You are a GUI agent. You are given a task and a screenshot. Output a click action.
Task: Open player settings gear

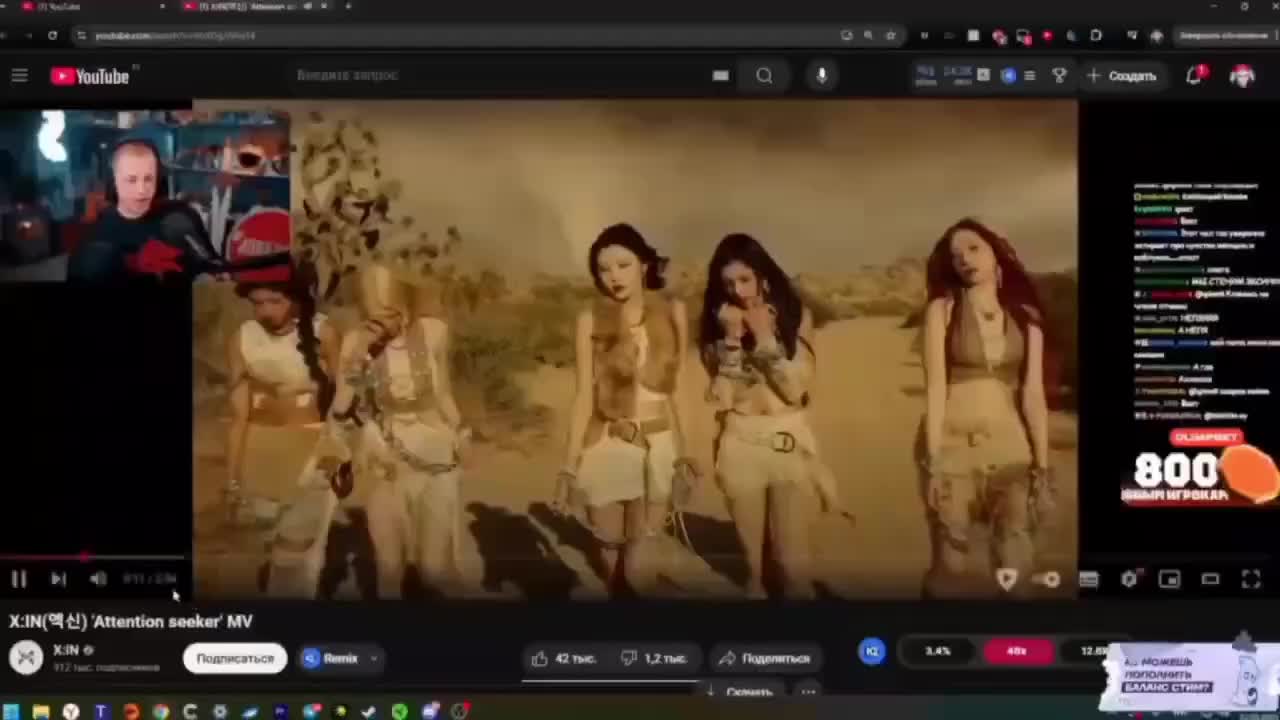pyautogui.click(x=1129, y=579)
